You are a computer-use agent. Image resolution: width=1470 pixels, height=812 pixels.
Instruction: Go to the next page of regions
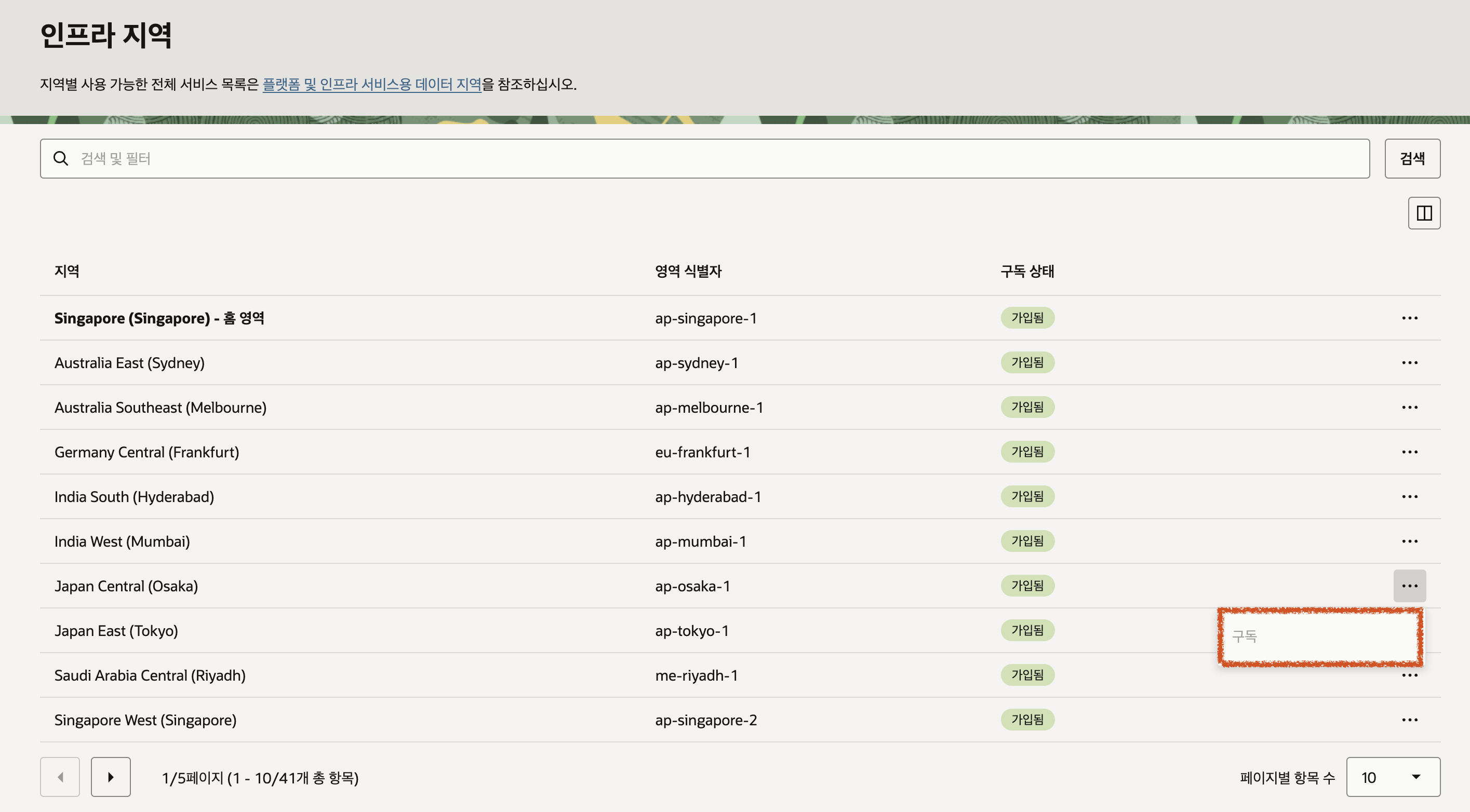pos(111,777)
